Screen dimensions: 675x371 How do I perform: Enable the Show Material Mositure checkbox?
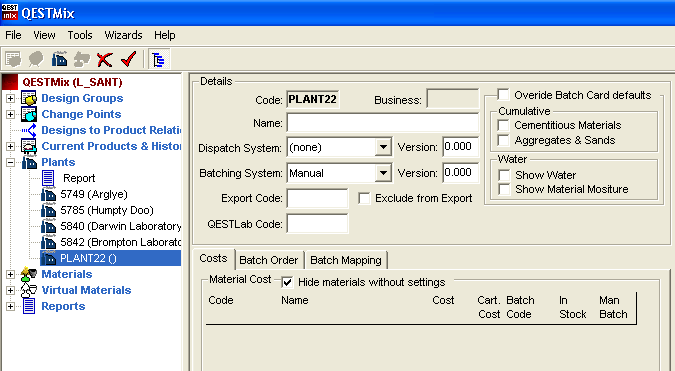[x=504, y=189]
